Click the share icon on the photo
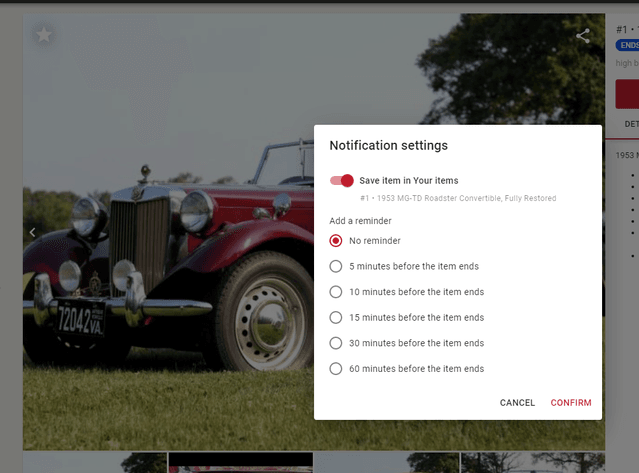 [583, 36]
